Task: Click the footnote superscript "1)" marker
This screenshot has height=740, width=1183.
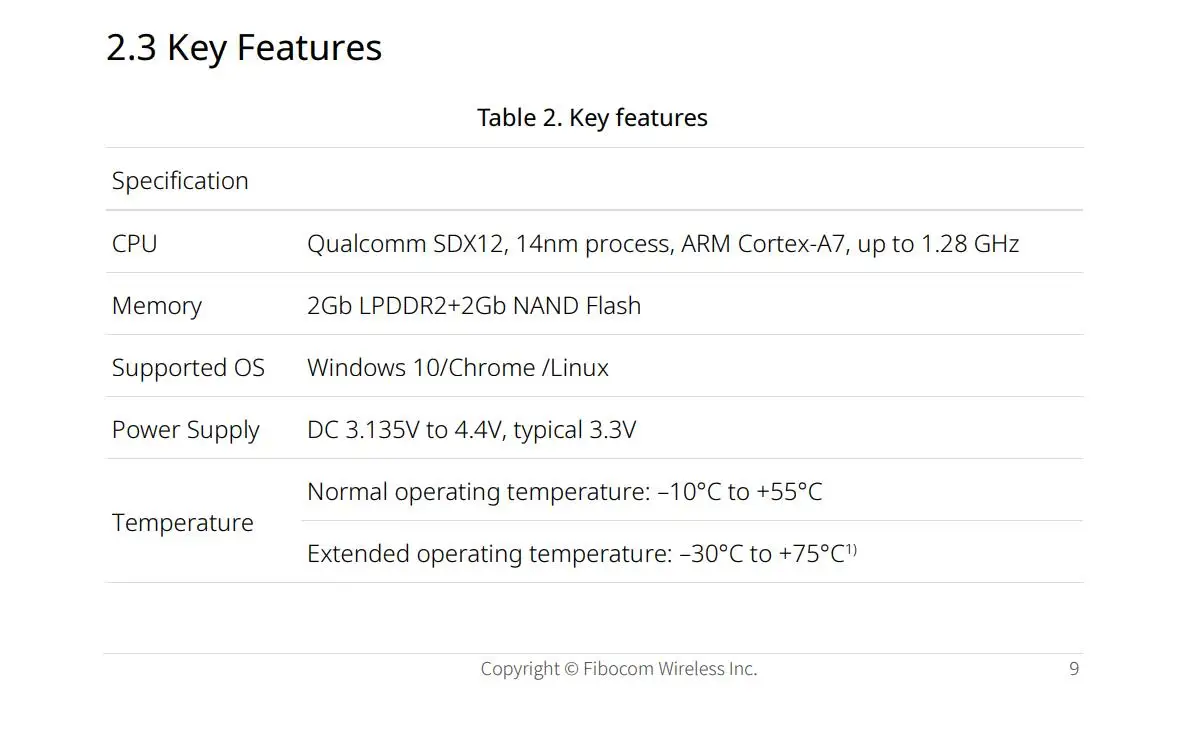Action: point(852,549)
